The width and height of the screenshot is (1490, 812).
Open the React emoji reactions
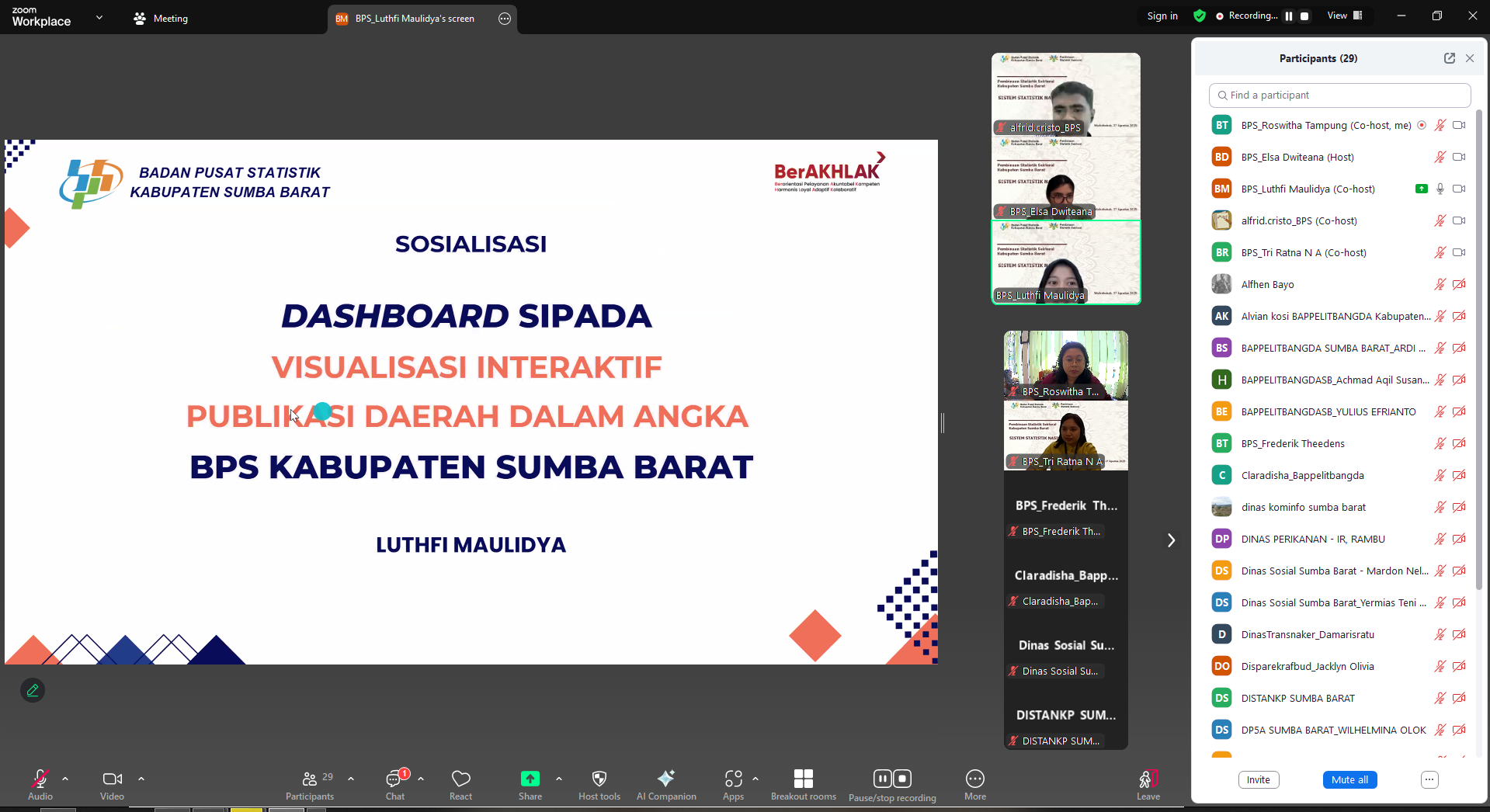coord(460,783)
